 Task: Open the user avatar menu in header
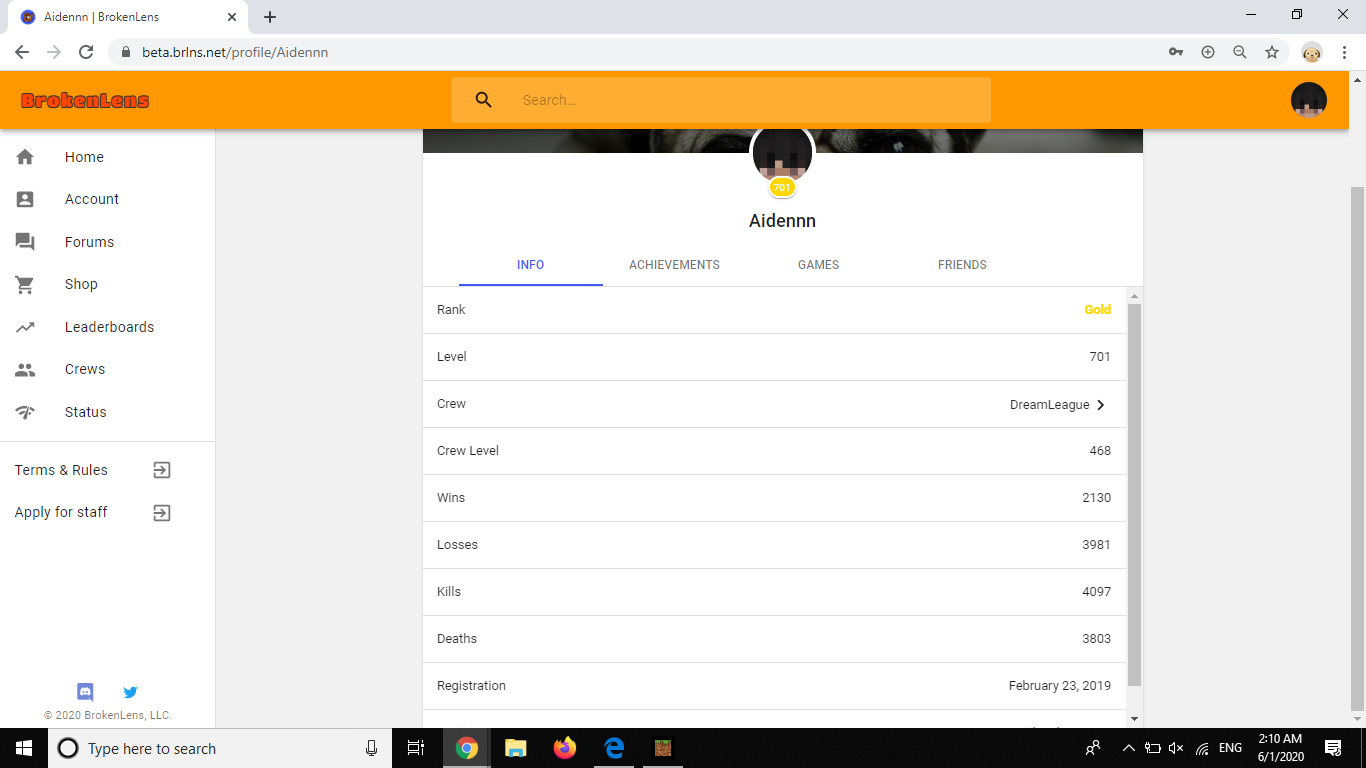(1309, 100)
